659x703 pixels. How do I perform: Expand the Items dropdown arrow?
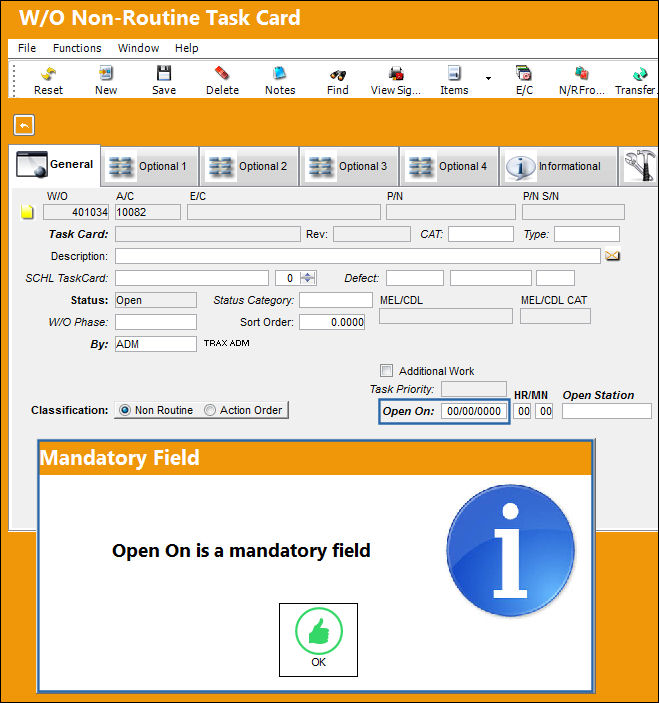tap(488, 78)
